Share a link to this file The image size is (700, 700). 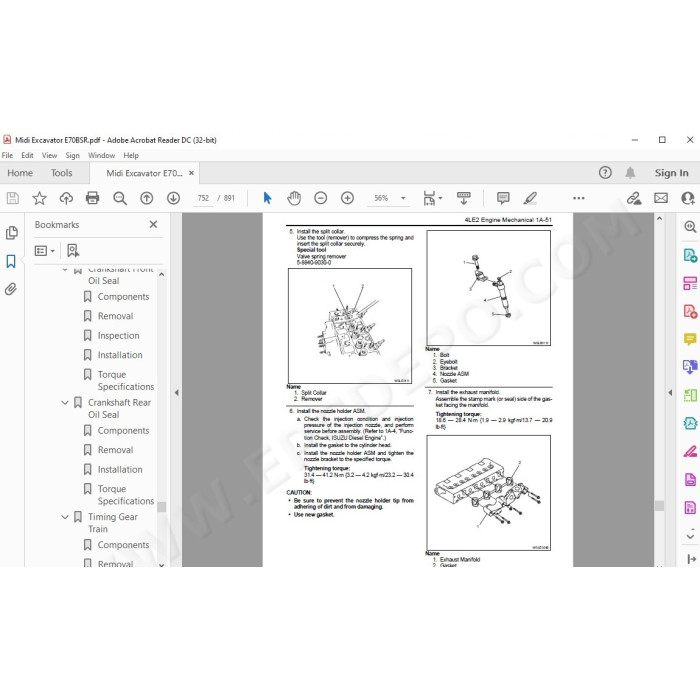(634, 198)
